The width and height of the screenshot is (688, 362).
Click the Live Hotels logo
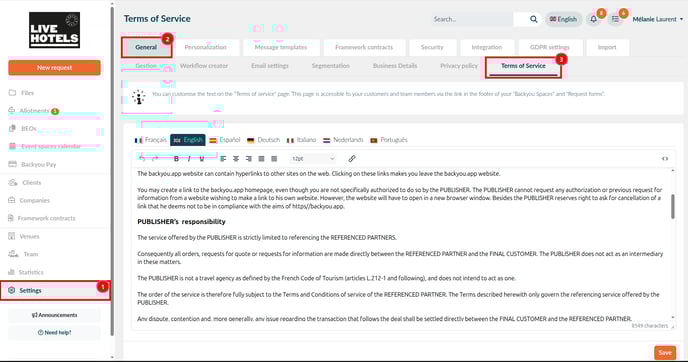[x=54, y=30]
